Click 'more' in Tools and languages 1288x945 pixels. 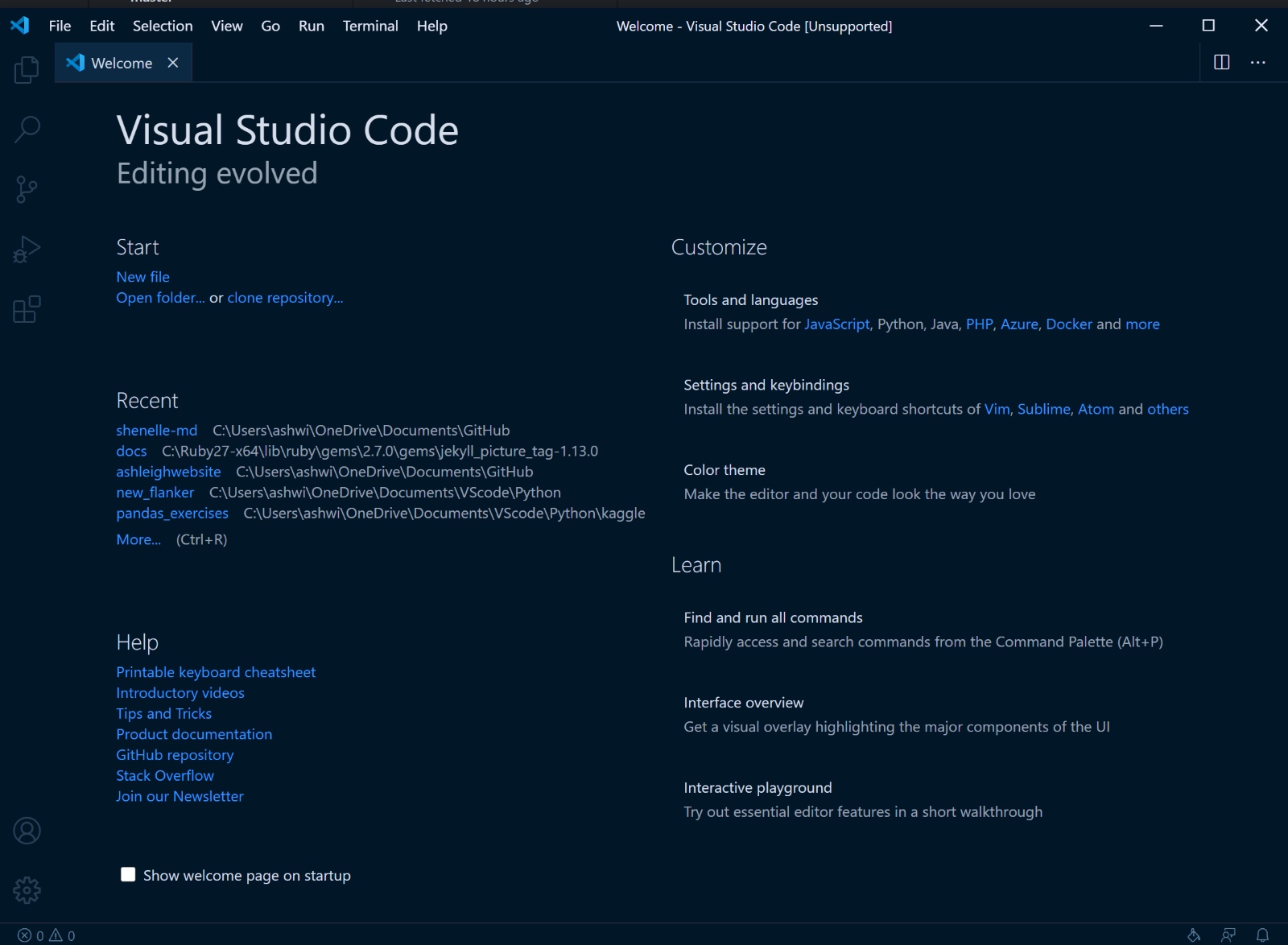click(1142, 324)
